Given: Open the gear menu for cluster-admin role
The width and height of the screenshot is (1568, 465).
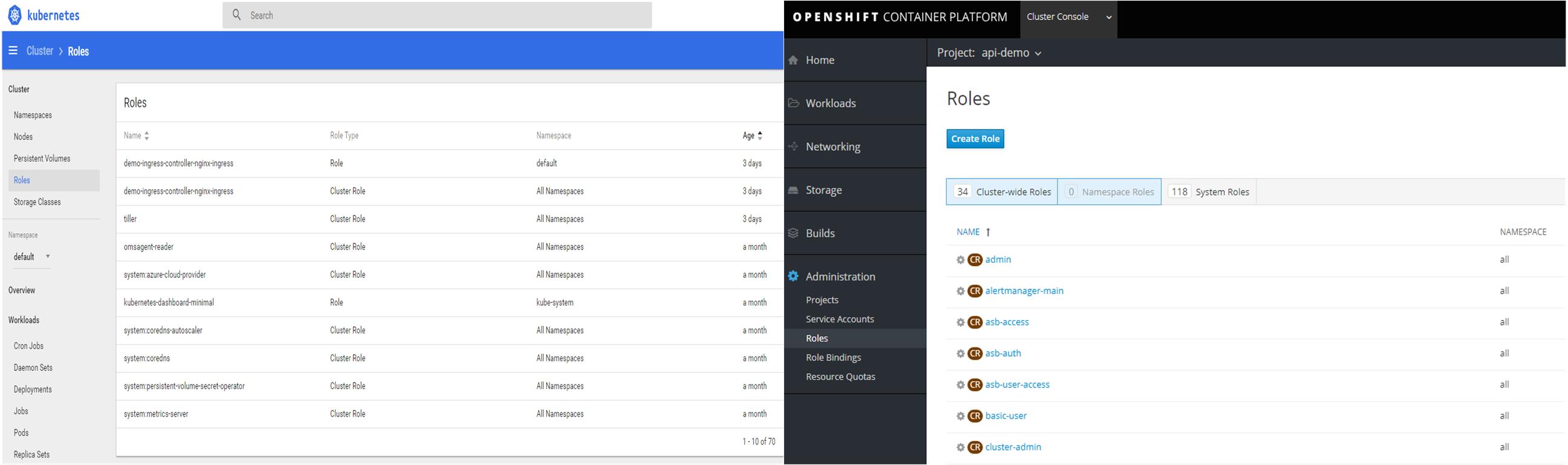Looking at the screenshot, I should coord(961,447).
